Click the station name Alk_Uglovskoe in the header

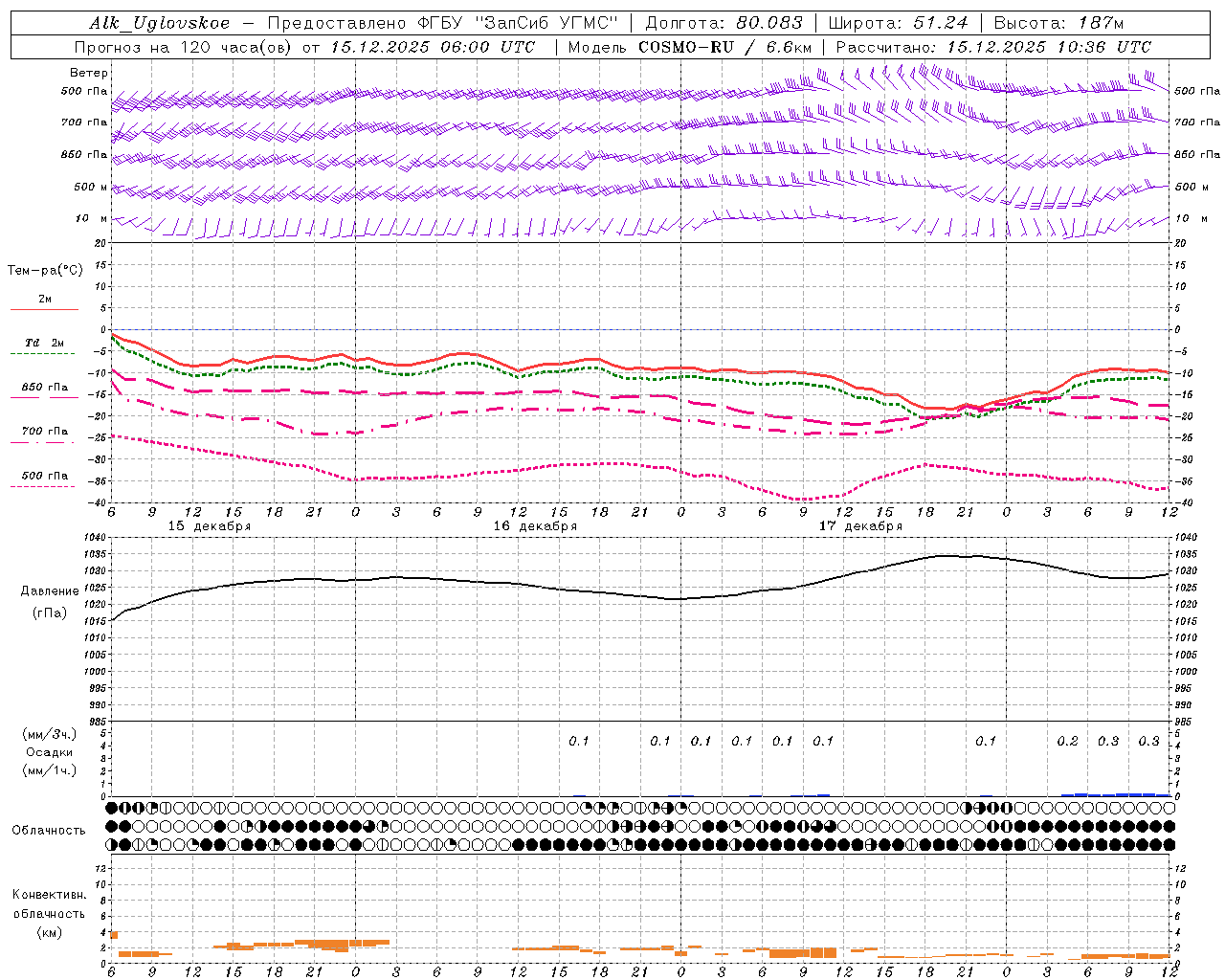pyautogui.click(x=160, y=24)
